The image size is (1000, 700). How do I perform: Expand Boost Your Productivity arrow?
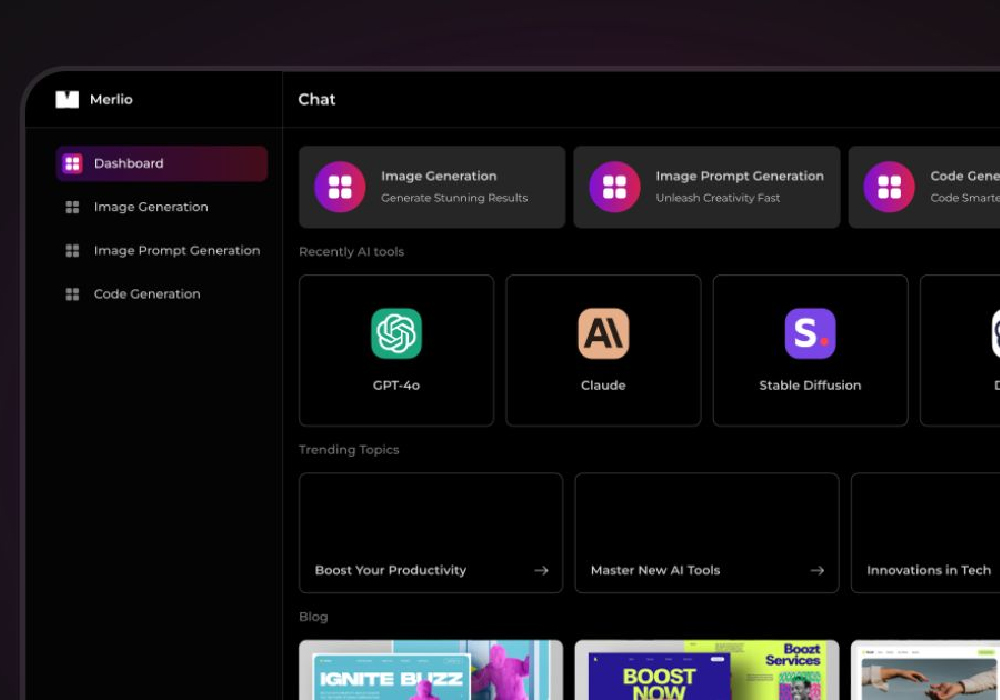click(x=541, y=571)
